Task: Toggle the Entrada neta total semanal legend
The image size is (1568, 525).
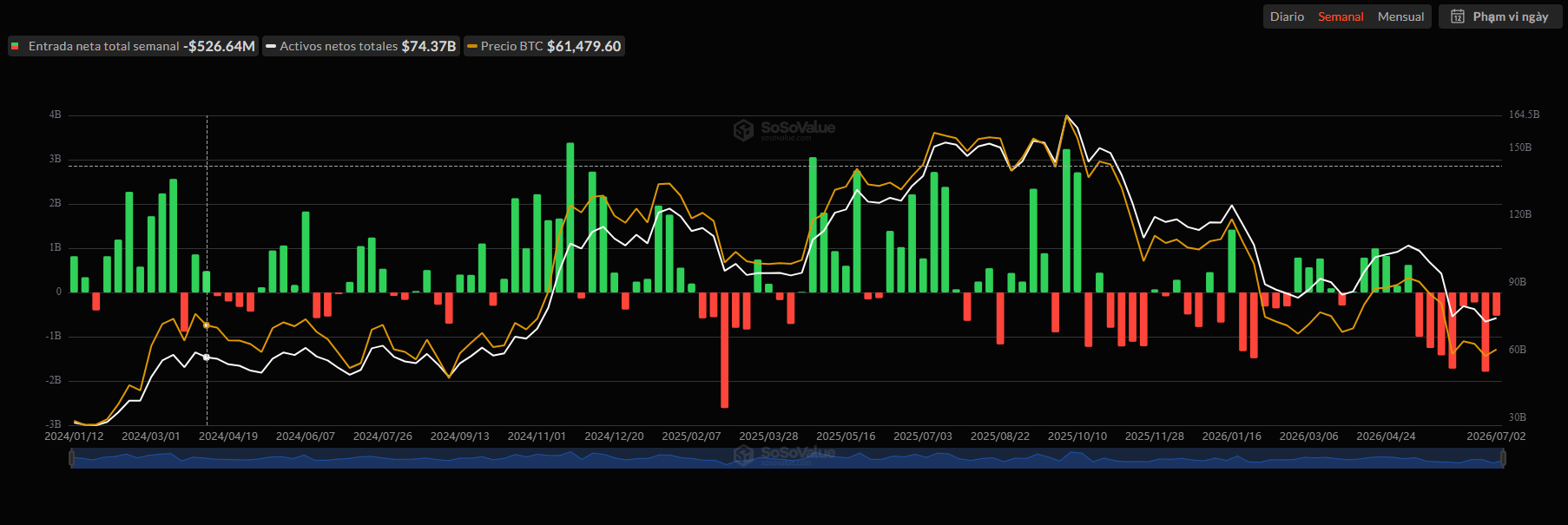Action: pyautogui.click(x=133, y=46)
